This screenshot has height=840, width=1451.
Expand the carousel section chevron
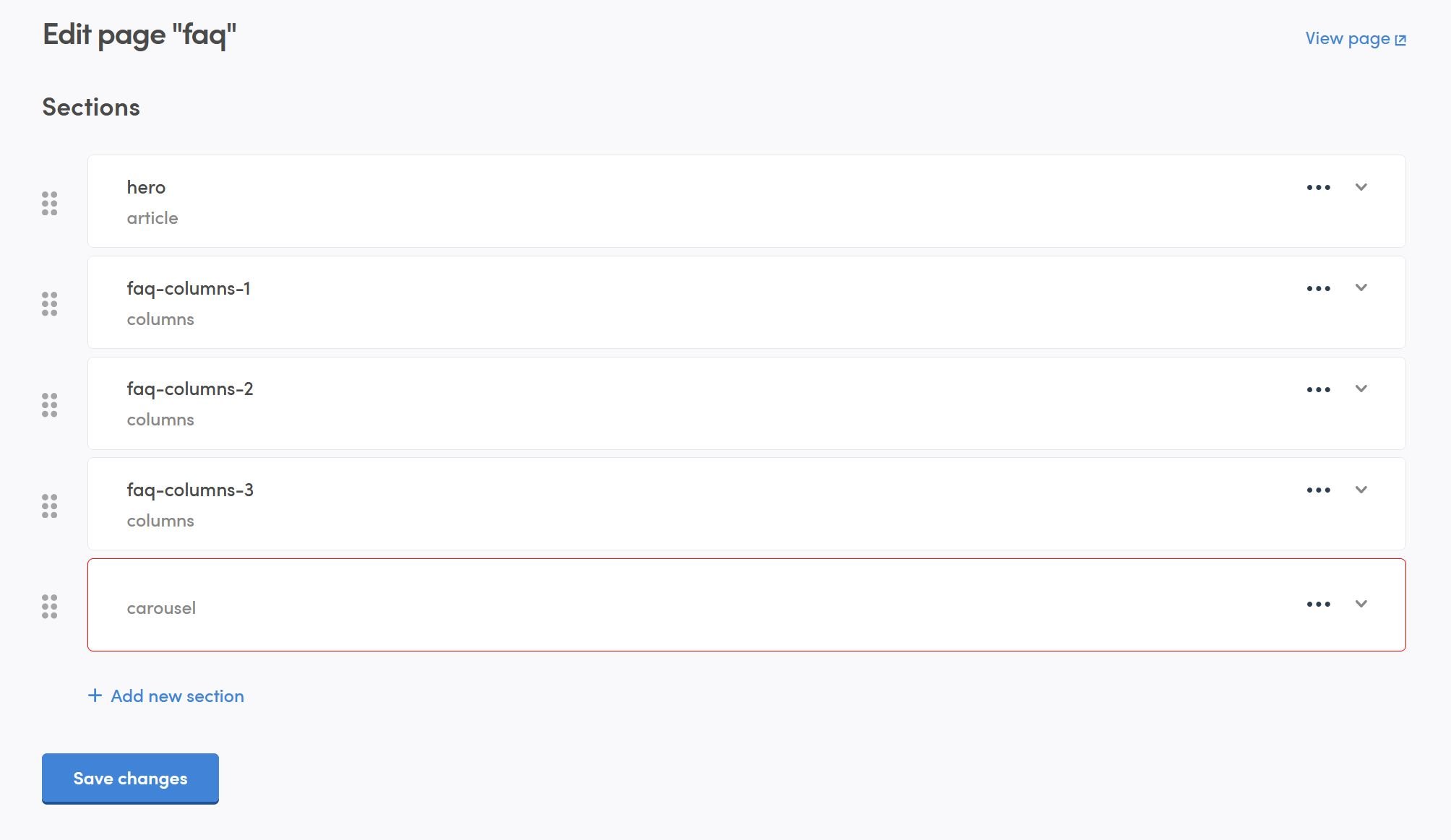(1361, 604)
